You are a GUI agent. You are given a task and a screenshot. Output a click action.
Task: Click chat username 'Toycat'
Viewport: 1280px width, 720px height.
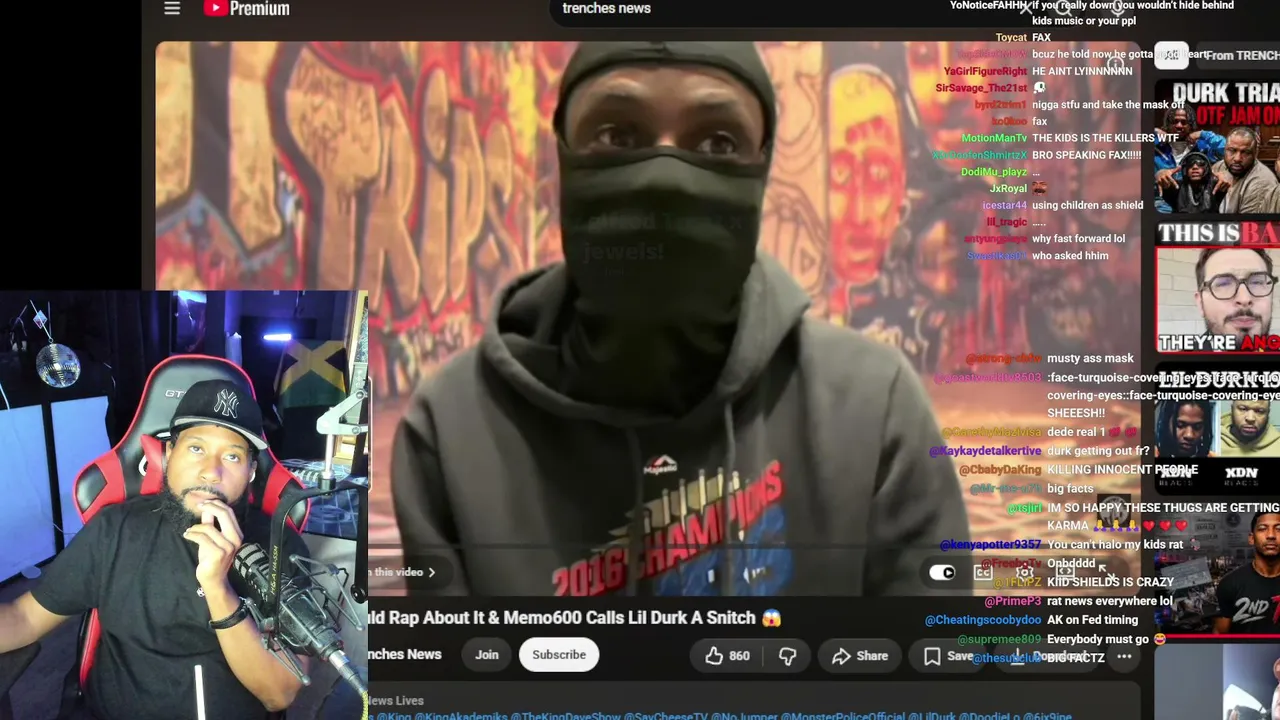click(x=1011, y=38)
